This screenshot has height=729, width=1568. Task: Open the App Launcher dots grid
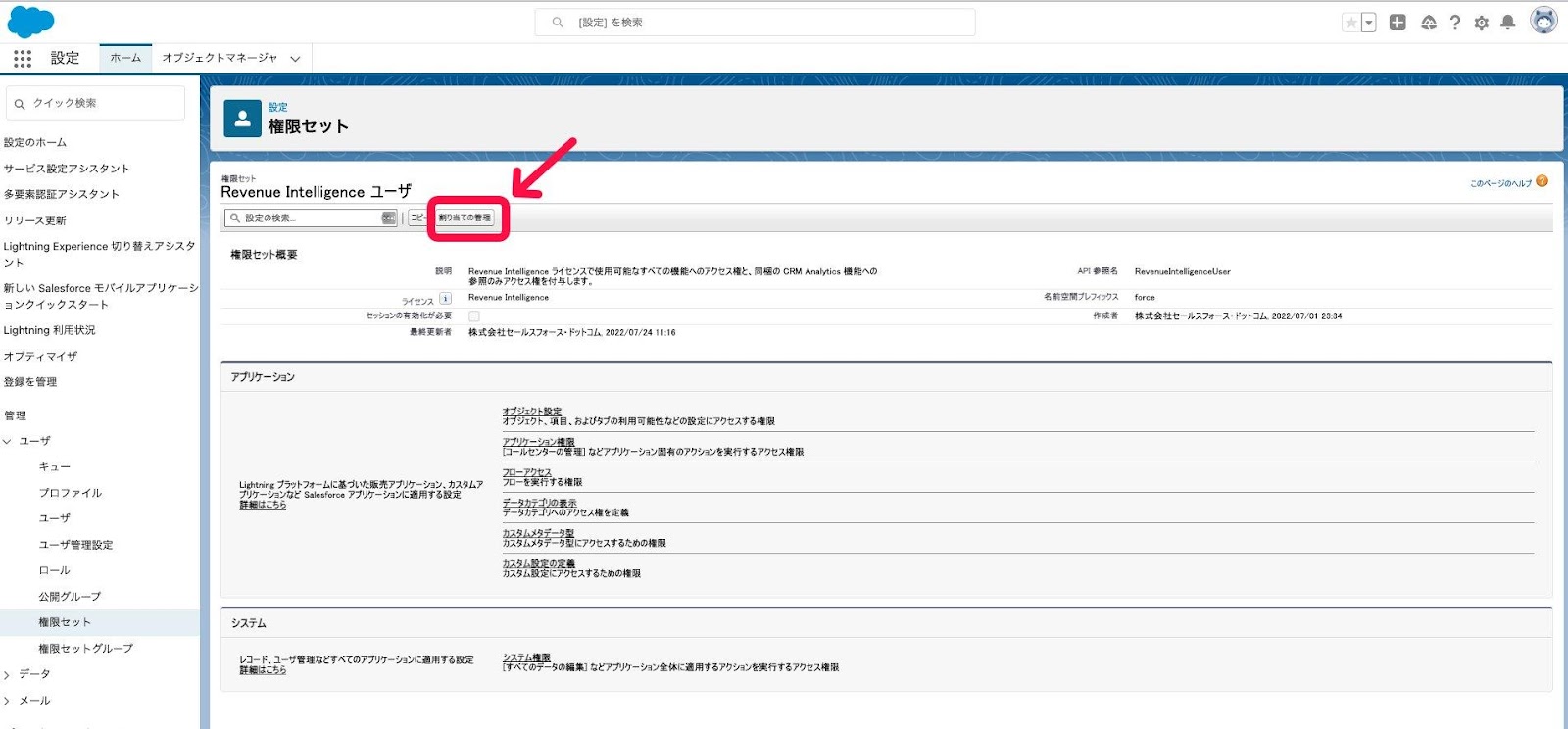click(23, 59)
